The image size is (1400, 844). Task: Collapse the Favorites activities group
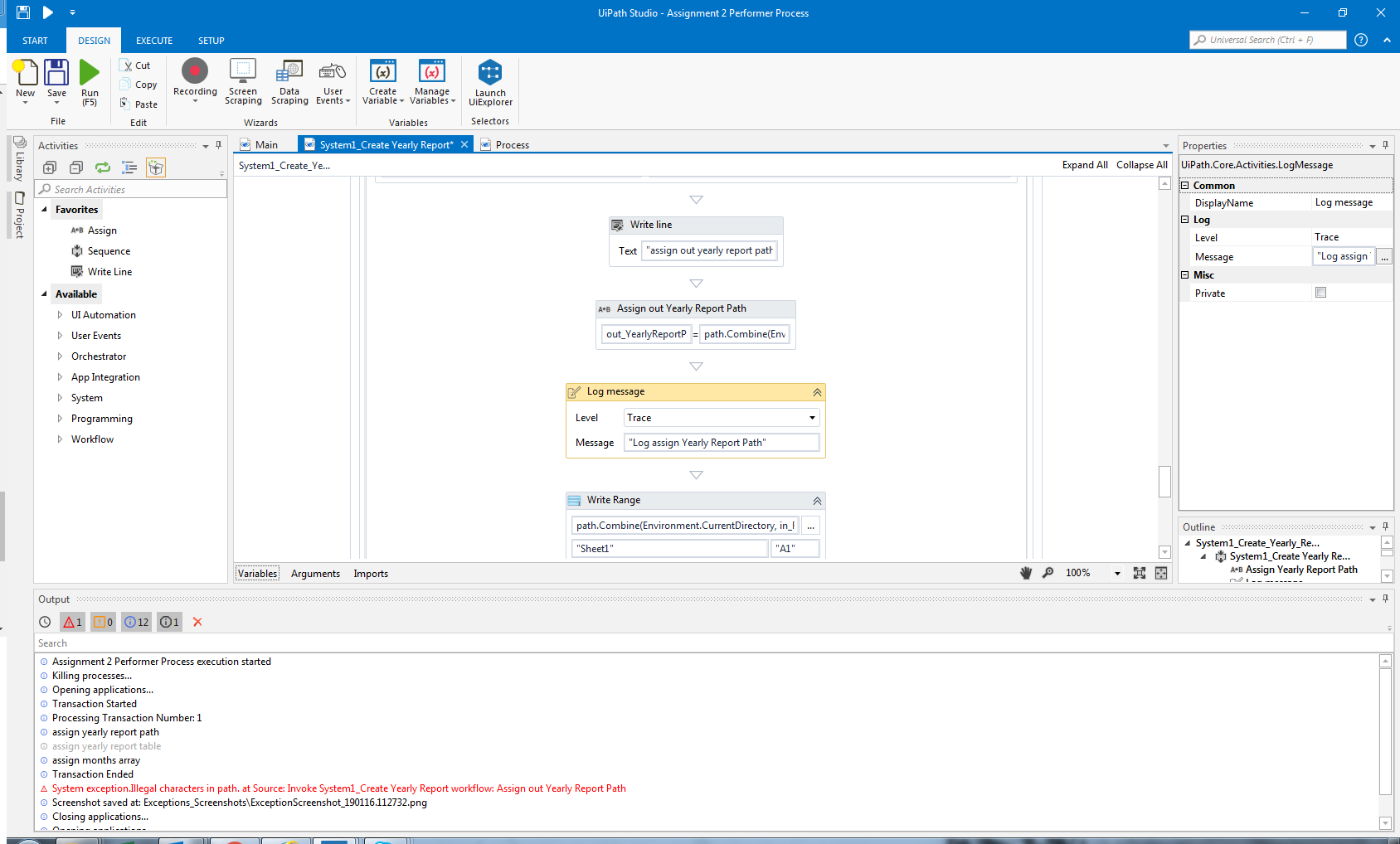click(x=46, y=209)
